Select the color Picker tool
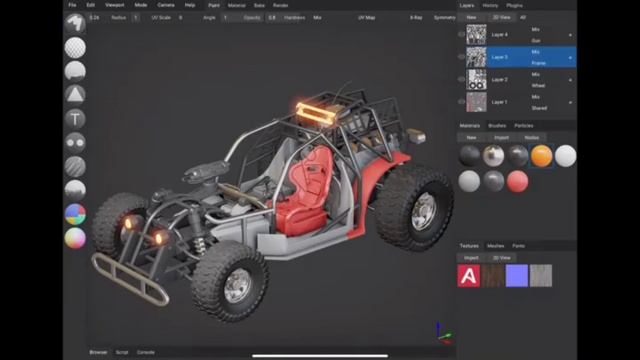Viewport: 640px width, 360px height. pos(75,238)
